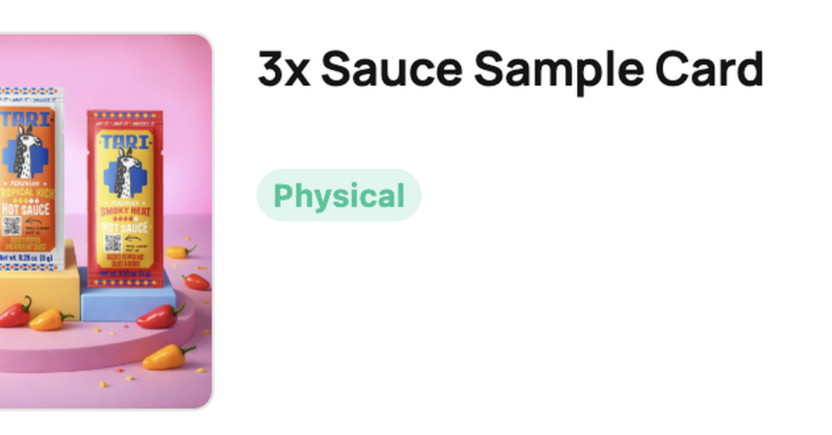Open the sauce sample product image

pyautogui.click(x=105, y=220)
